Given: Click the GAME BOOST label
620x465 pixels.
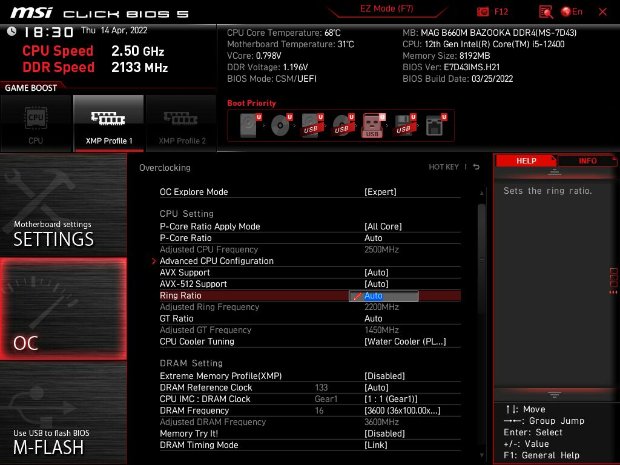Looking at the screenshot, I should tap(31, 88).
